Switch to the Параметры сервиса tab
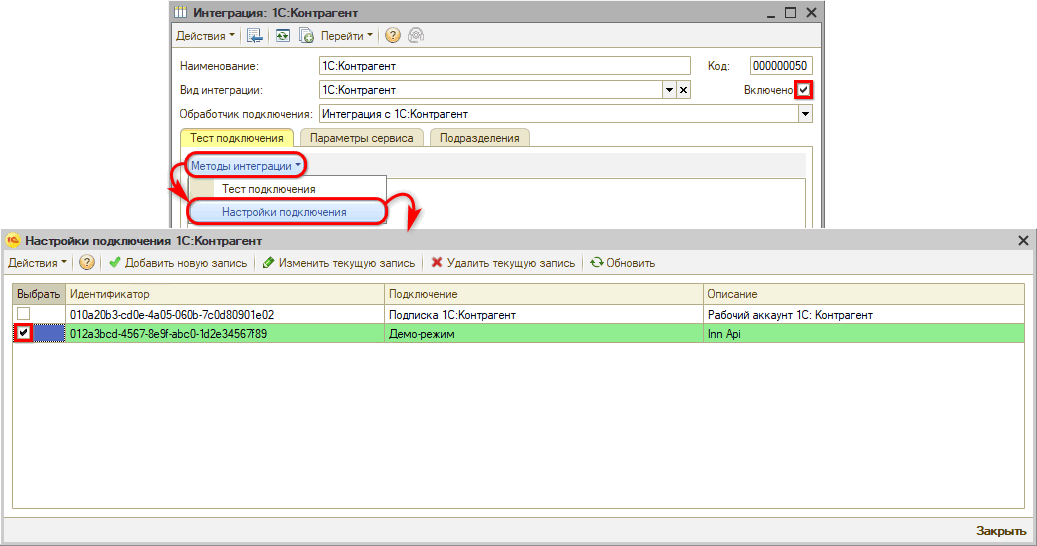 click(362, 138)
